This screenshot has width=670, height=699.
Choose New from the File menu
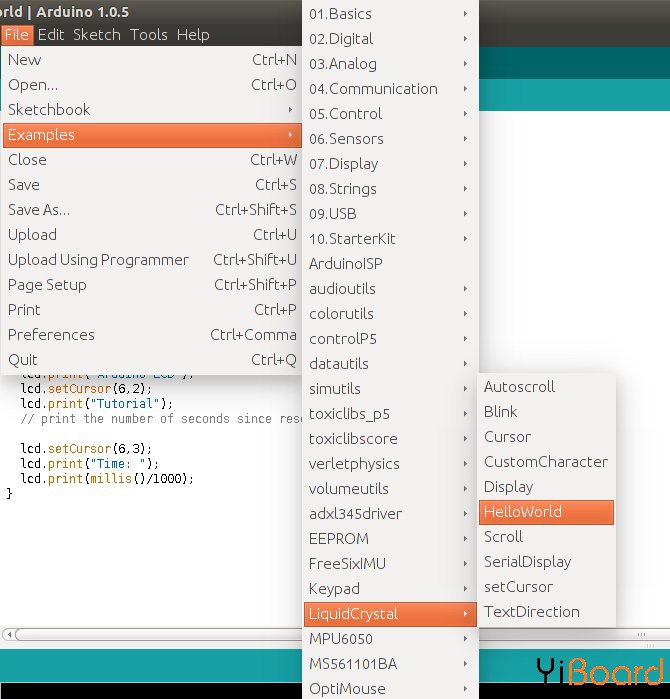click(x=152, y=60)
